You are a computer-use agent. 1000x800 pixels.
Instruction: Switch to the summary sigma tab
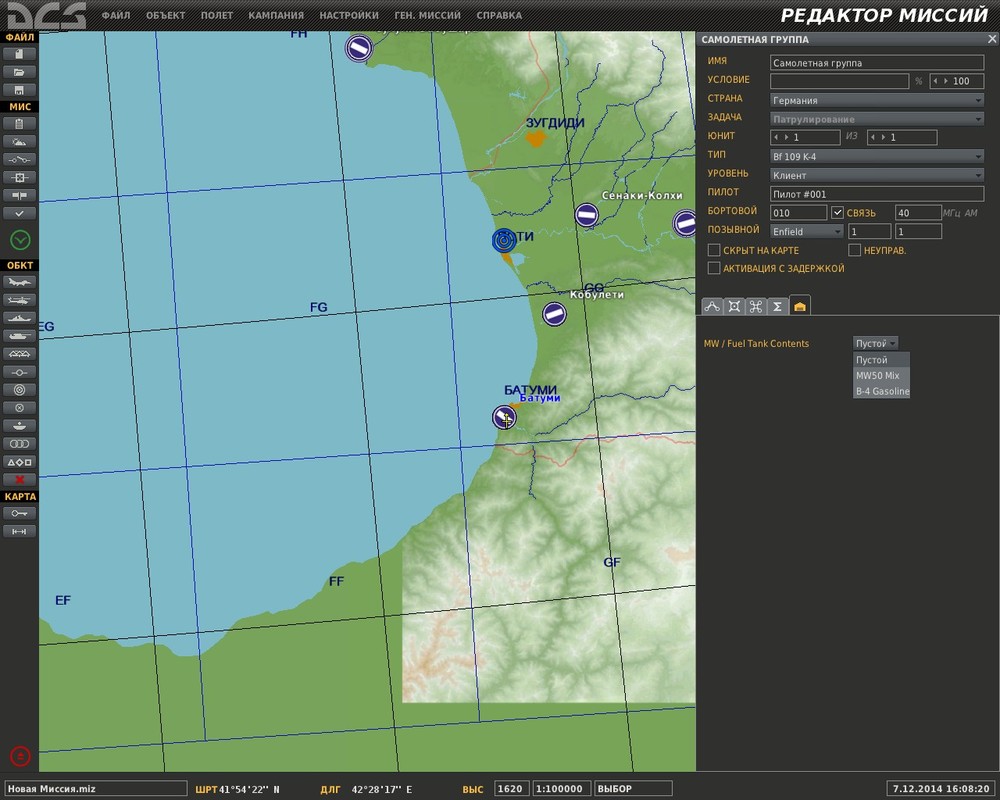(x=778, y=306)
